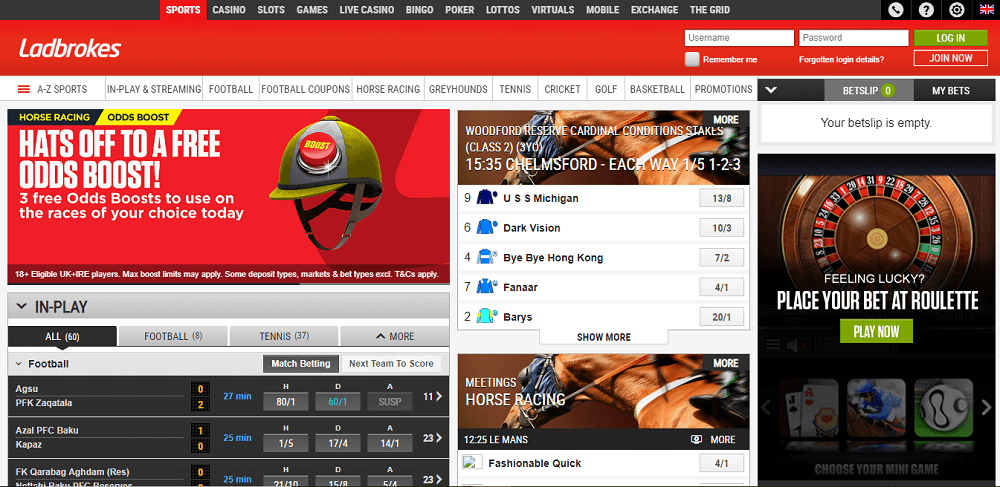Open more markets for Agsu match
Image resolution: width=1000 pixels, height=487 pixels.
tap(433, 396)
